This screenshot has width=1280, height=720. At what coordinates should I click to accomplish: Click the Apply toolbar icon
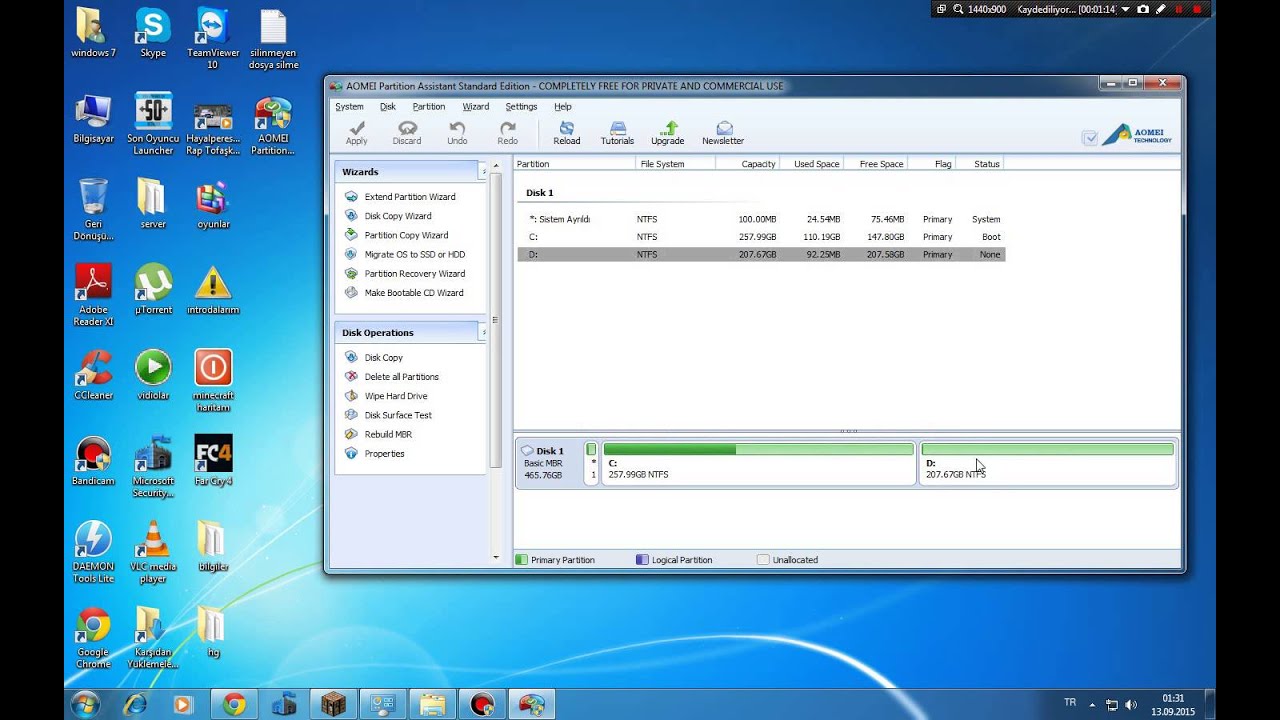tap(356, 133)
